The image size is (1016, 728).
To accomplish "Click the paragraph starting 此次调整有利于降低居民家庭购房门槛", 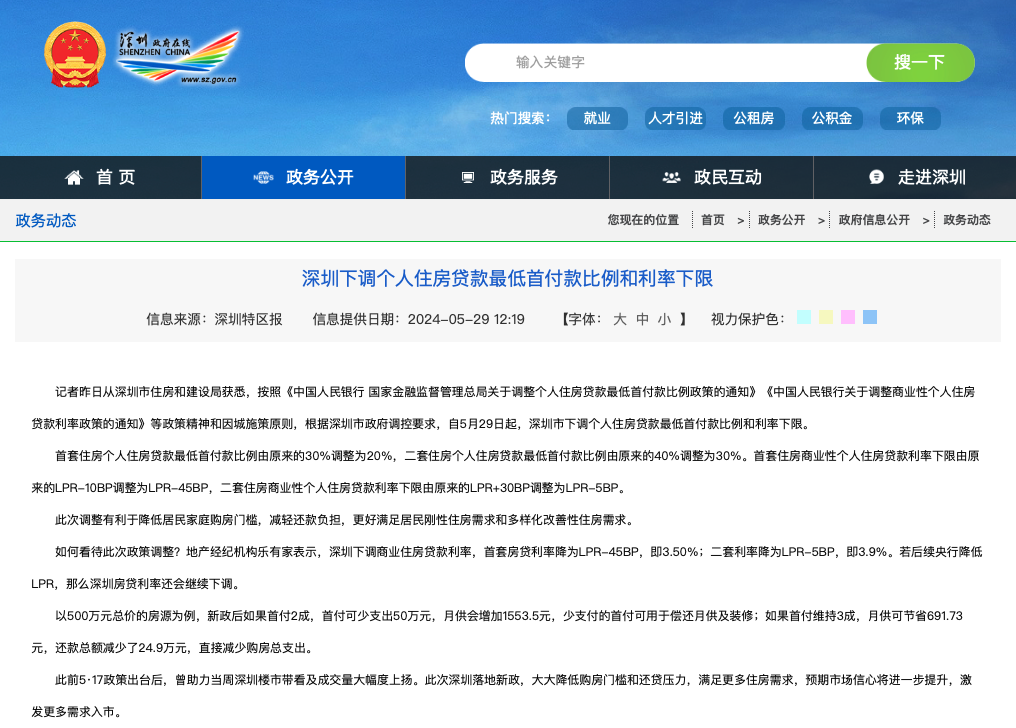I will coord(344,520).
